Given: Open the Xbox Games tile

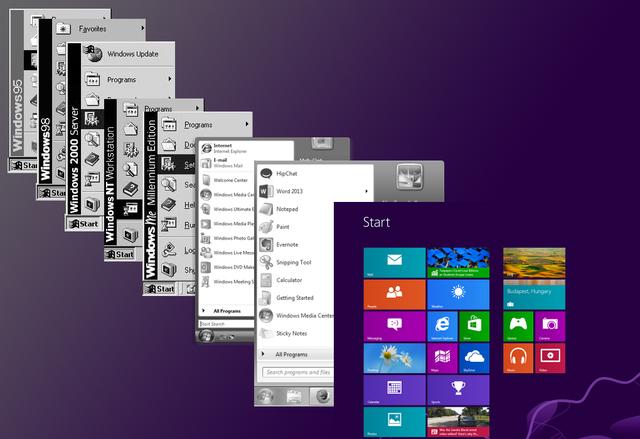Looking at the screenshot, I should tap(518, 326).
